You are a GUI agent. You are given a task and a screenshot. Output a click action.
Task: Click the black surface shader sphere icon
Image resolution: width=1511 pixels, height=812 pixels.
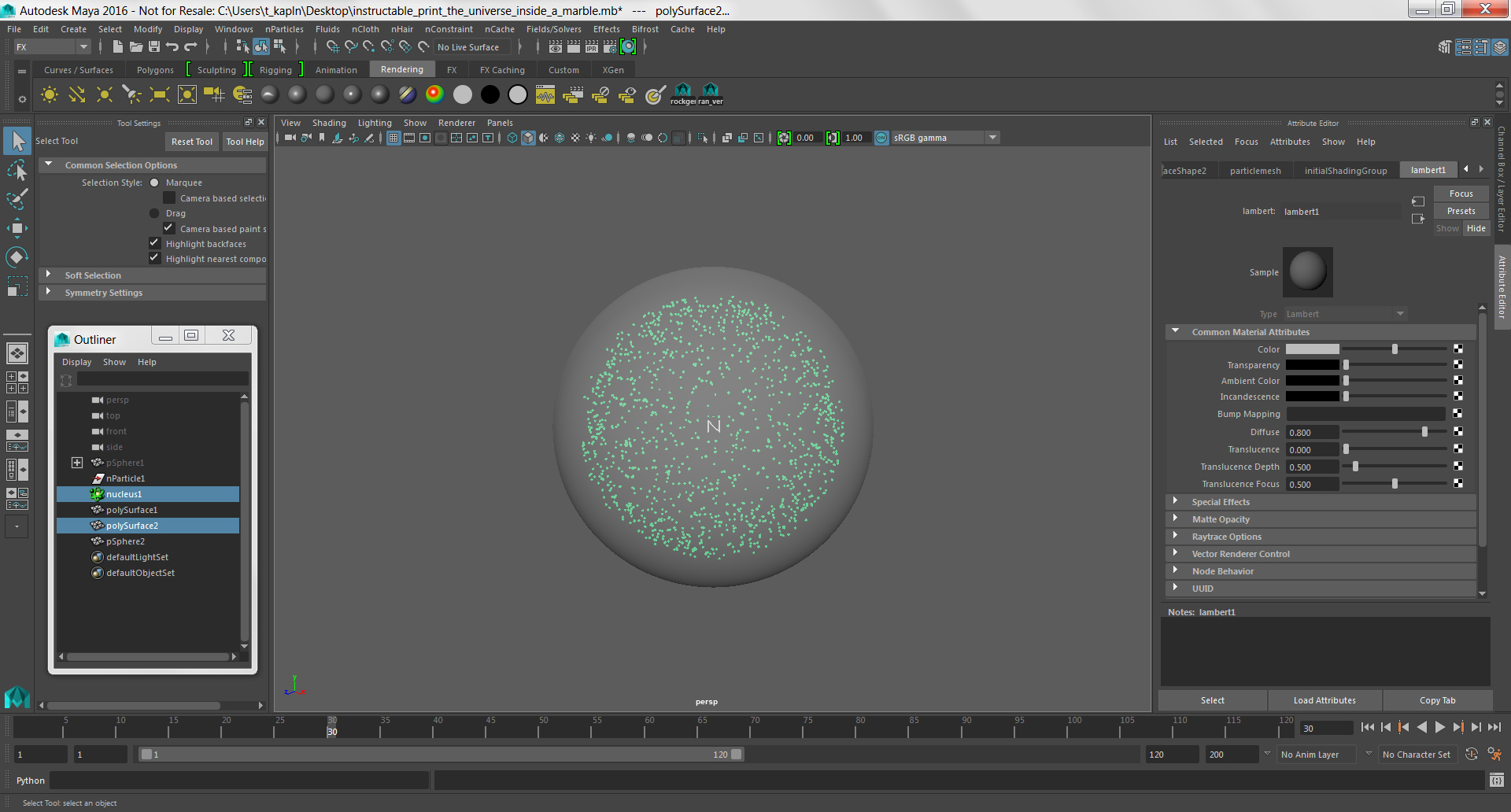click(x=490, y=94)
